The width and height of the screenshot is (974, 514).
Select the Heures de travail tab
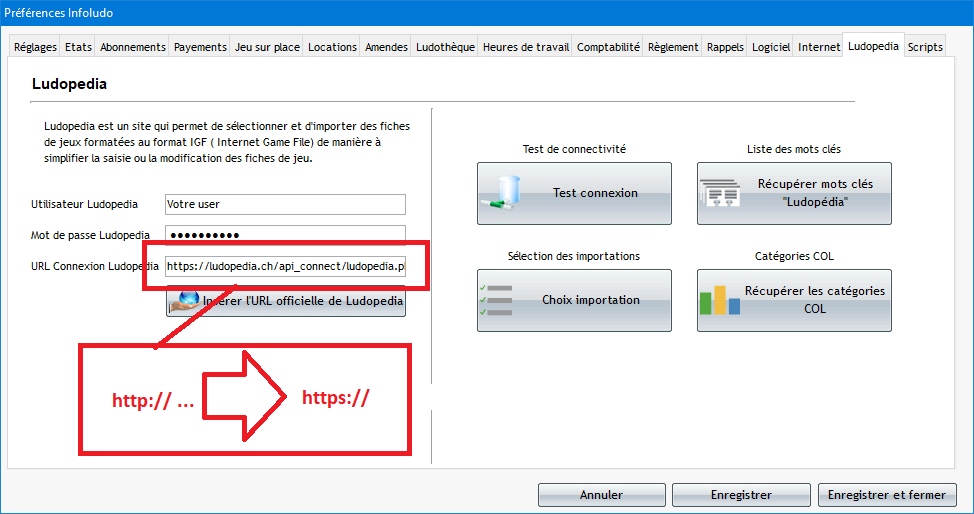pos(526,47)
